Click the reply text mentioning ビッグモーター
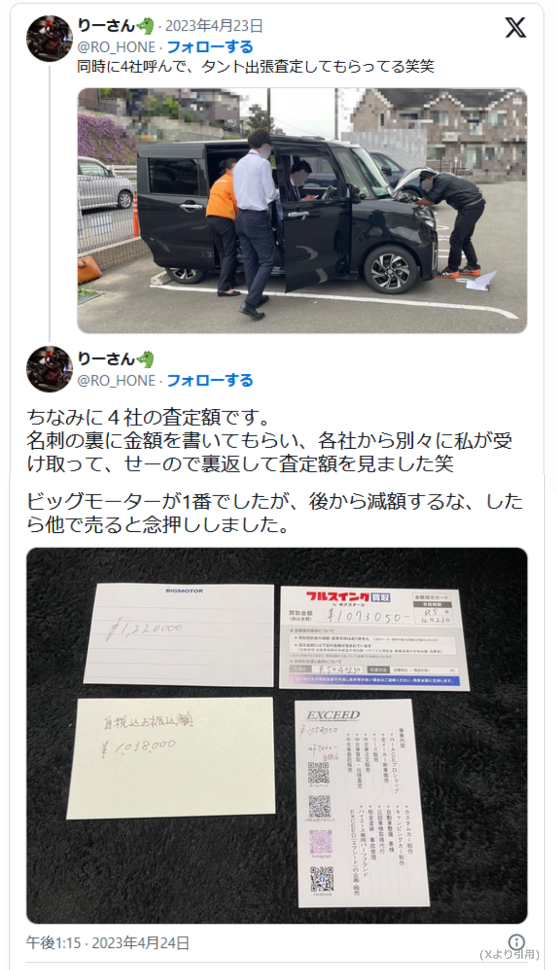558x970 pixels. click(x=274, y=513)
